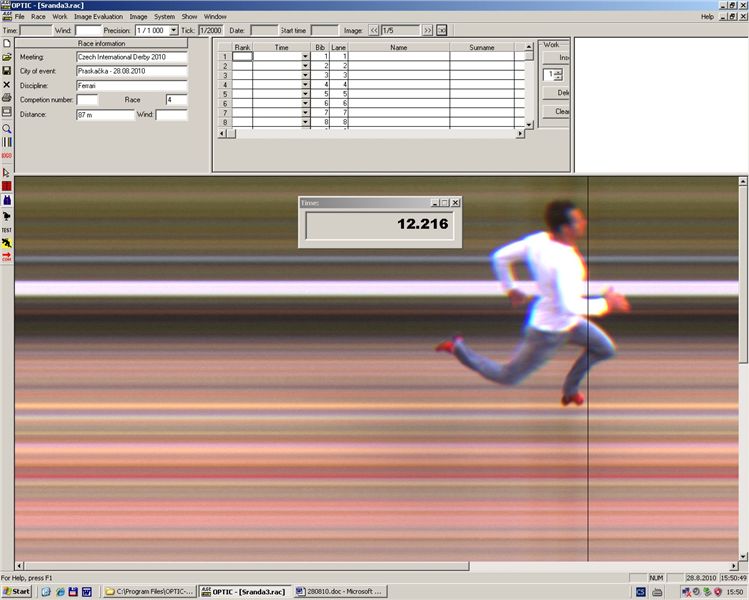Open the Time dropdown in results row 8
Screen dimensions: 749x600
pos(305,122)
